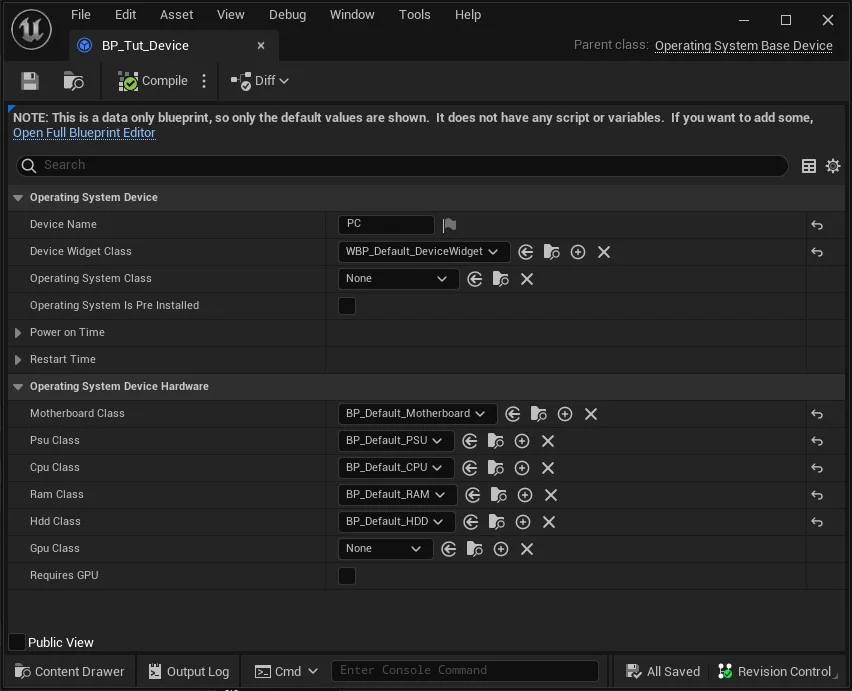The height and width of the screenshot is (691, 852).
Task: Reset Ram Class to default
Action: 817,495
